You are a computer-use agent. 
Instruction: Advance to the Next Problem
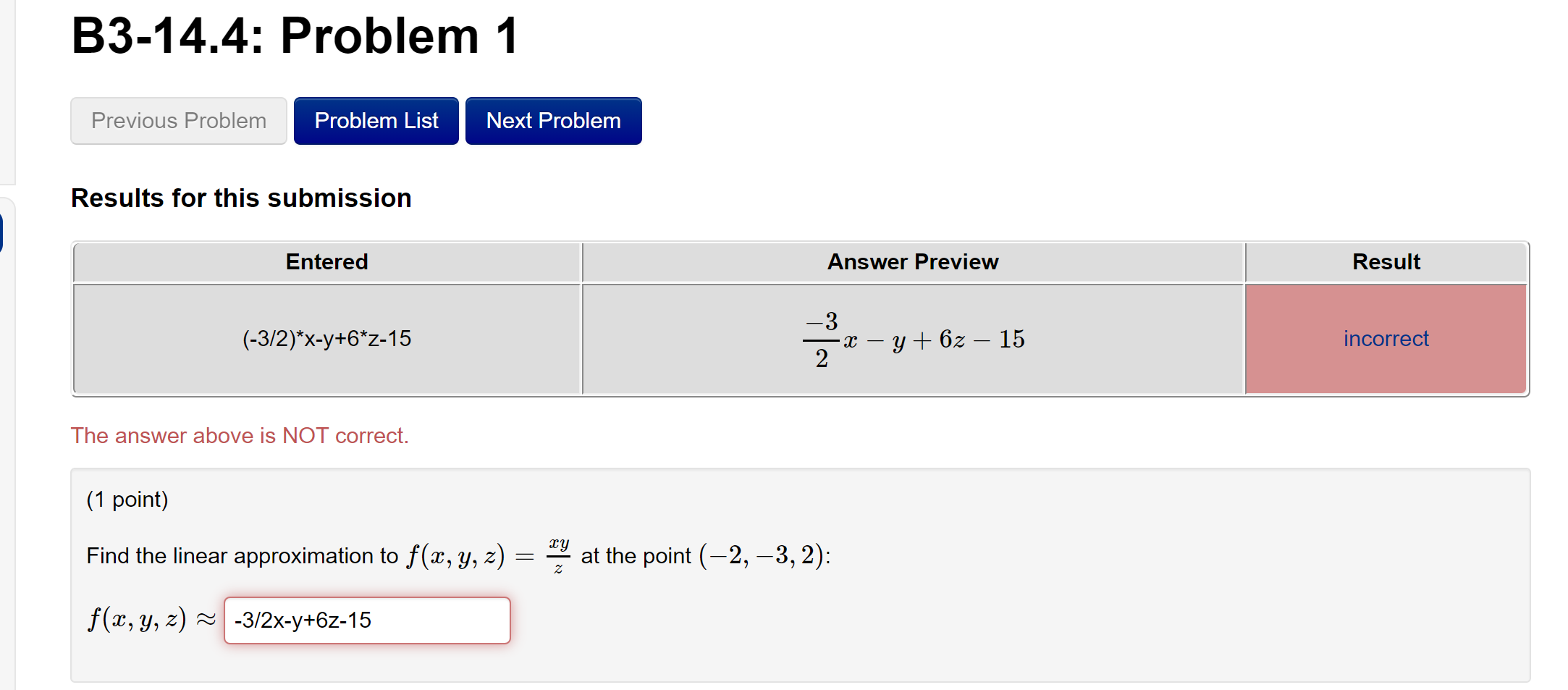(x=553, y=120)
